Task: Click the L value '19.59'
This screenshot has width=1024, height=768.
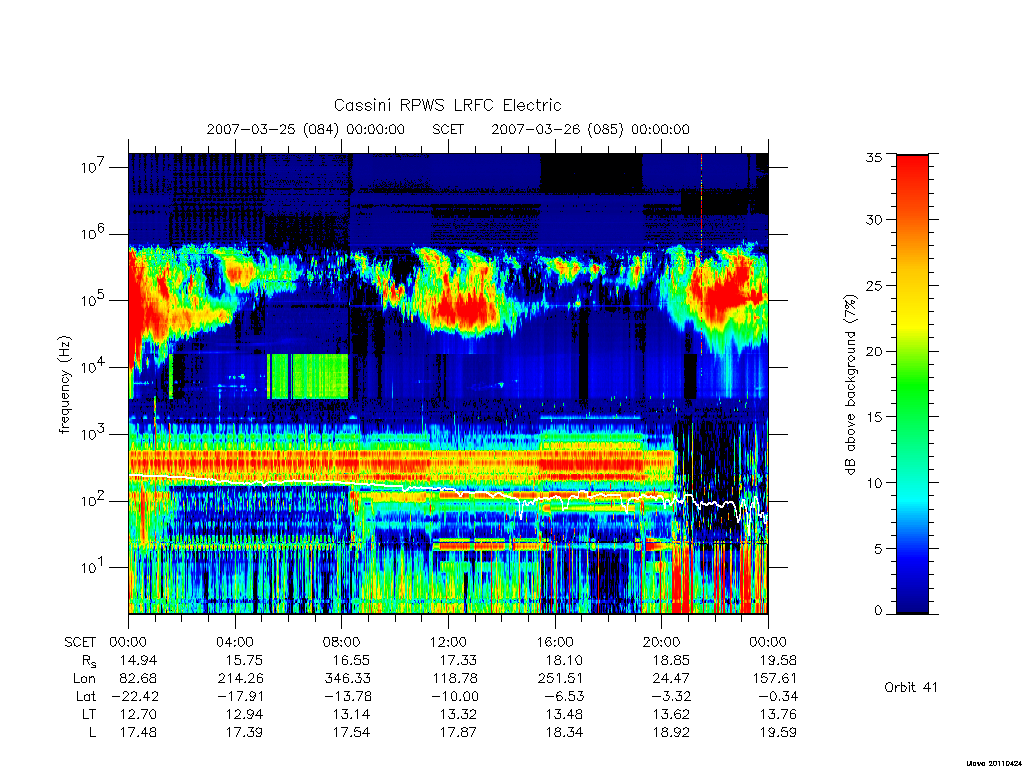Action: pyautogui.click(x=777, y=733)
